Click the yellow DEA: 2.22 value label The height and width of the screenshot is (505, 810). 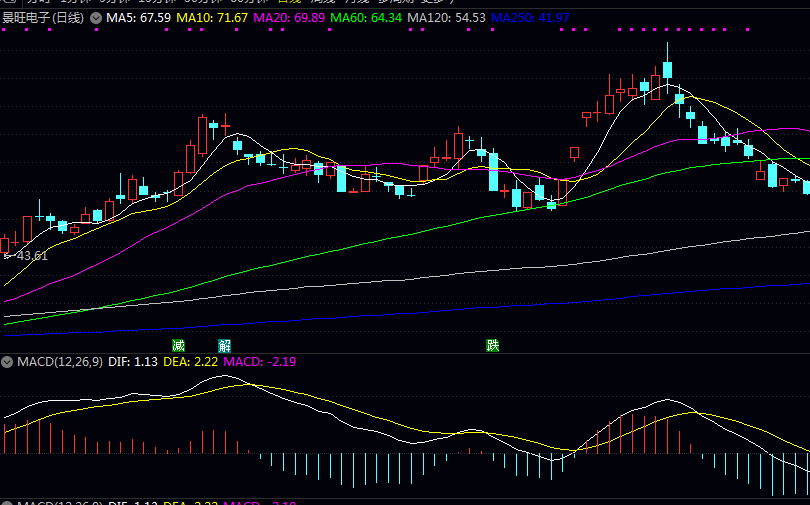(x=189, y=361)
